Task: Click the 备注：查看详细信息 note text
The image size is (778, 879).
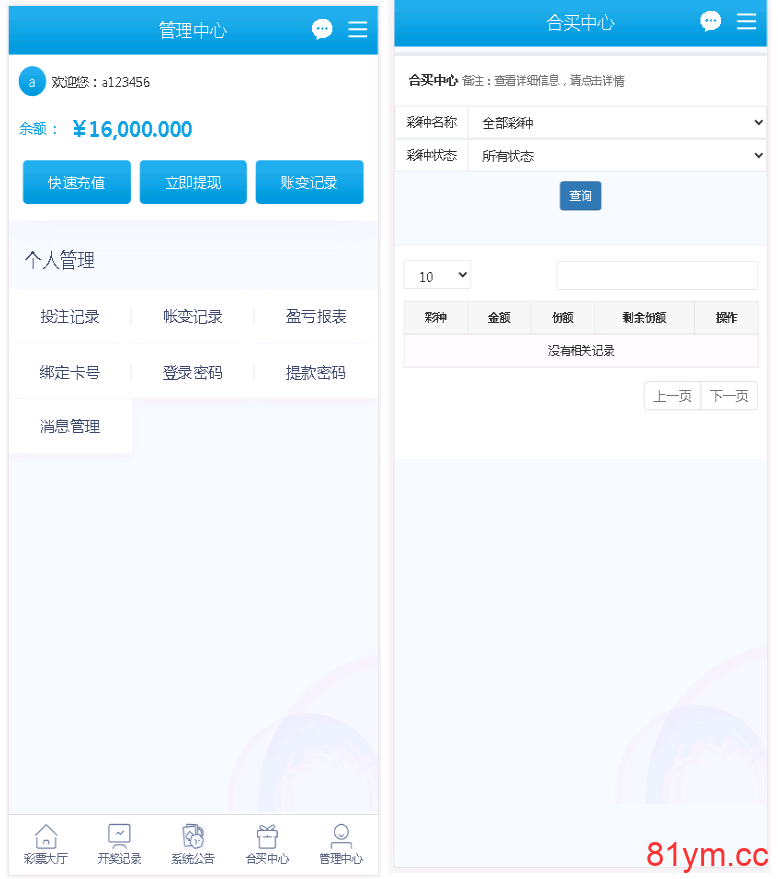Action: pyautogui.click(x=543, y=81)
